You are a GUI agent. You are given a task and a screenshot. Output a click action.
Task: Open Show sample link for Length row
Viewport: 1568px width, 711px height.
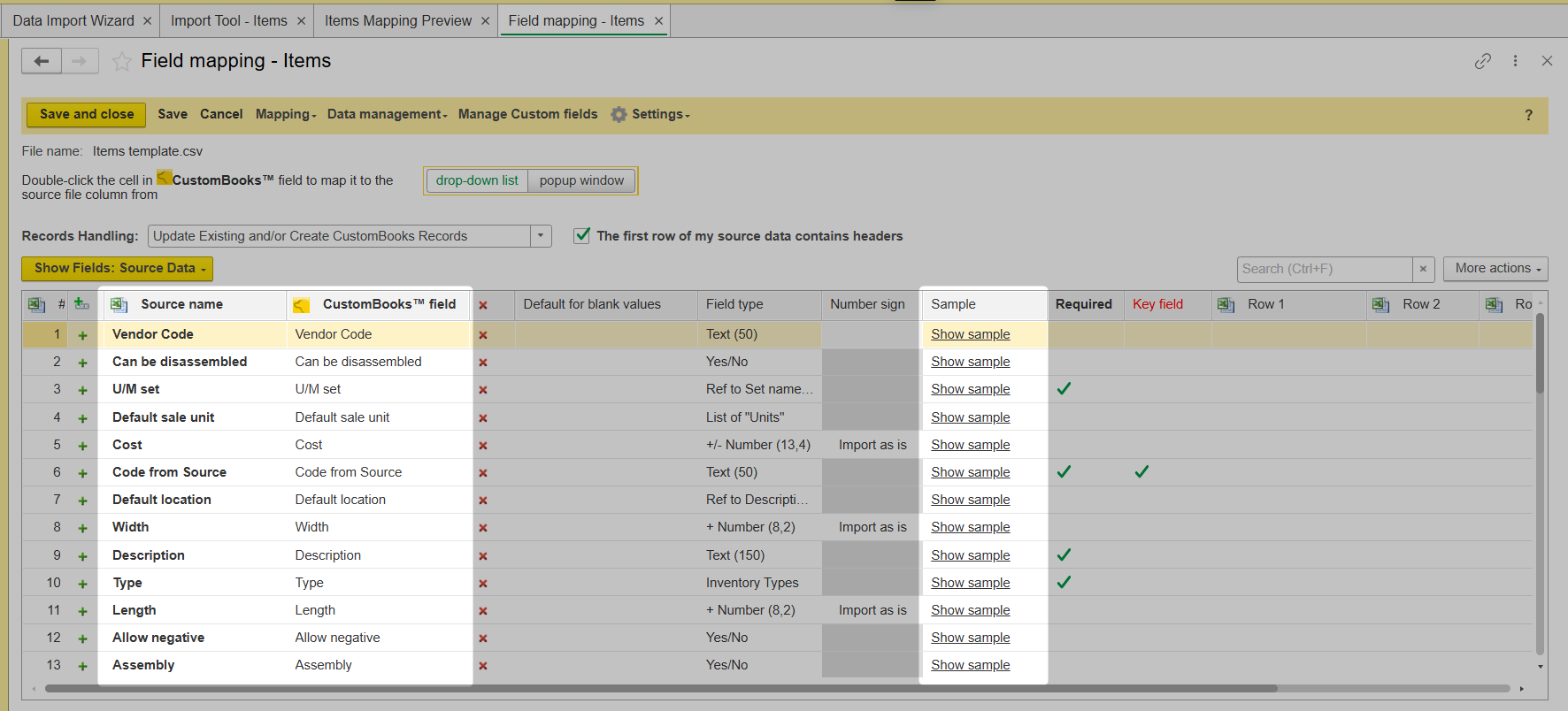970,610
